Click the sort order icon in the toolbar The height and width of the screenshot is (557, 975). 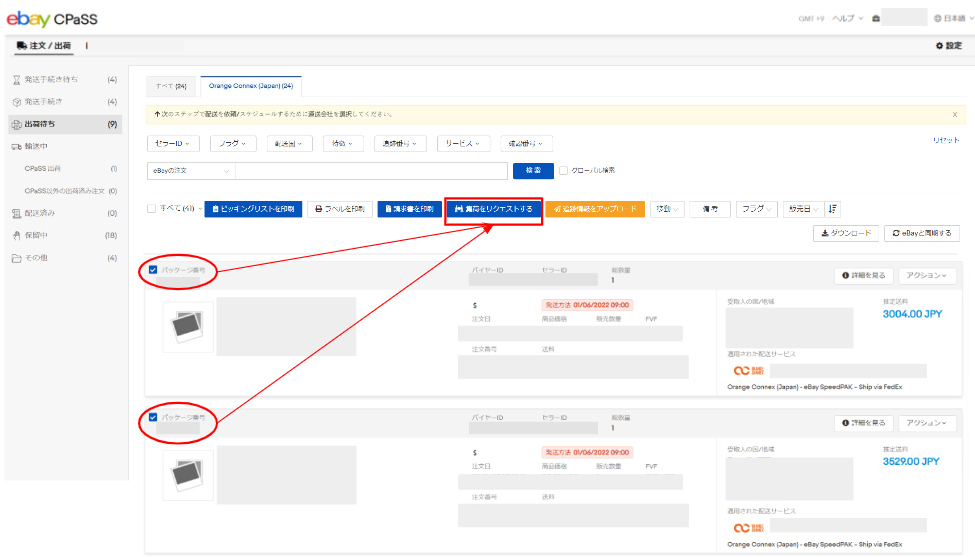[x=834, y=209]
